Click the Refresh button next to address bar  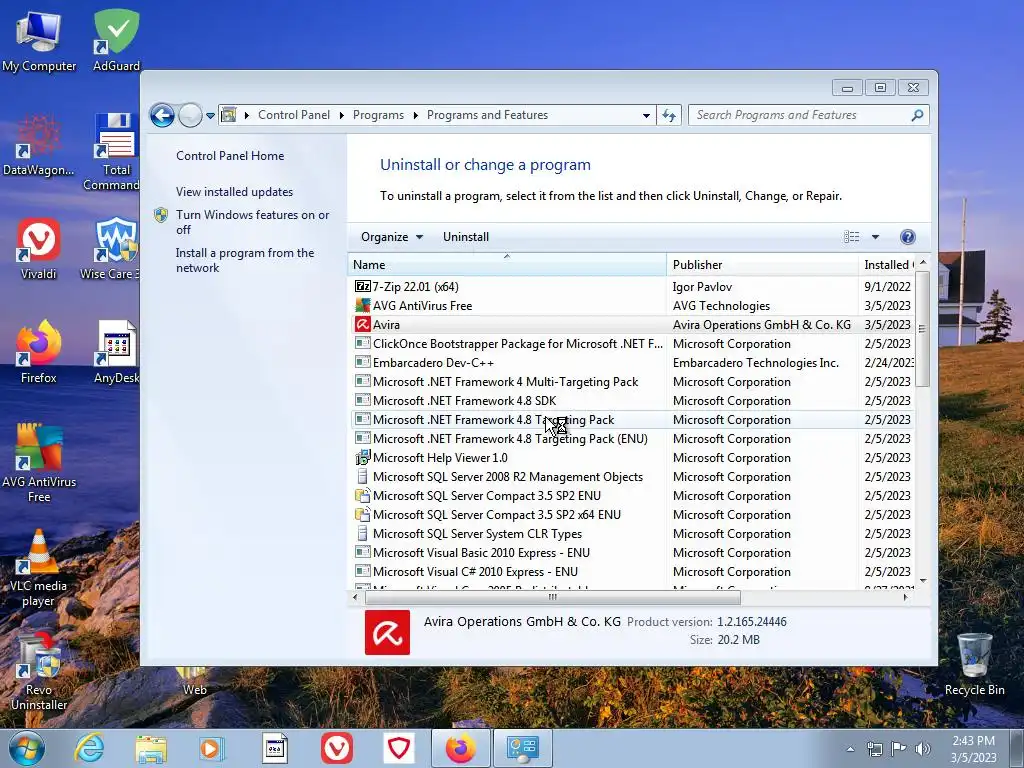click(669, 116)
